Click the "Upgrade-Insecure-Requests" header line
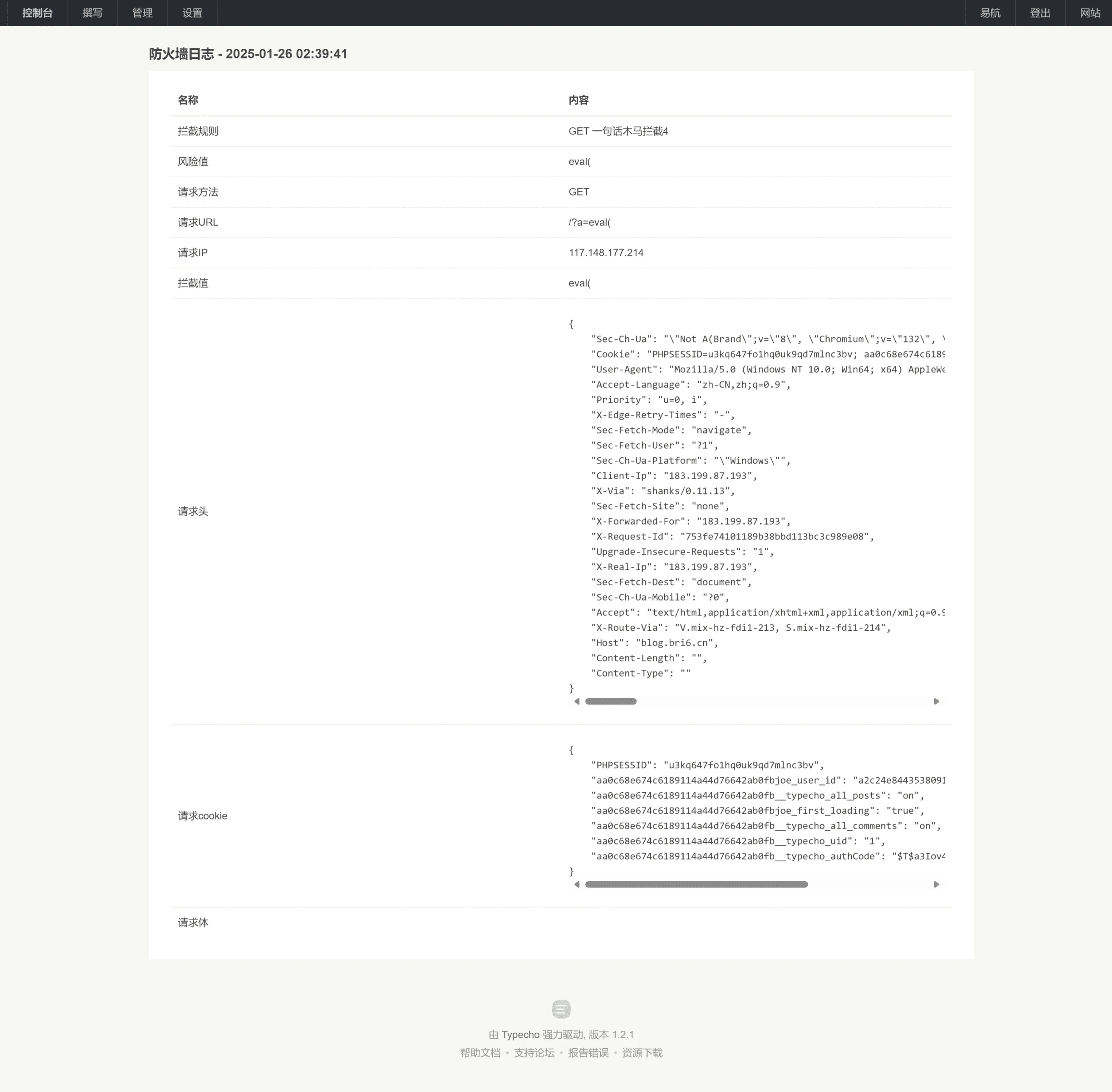Viewport: 1112px width, 1092px height. coord(682,552)
